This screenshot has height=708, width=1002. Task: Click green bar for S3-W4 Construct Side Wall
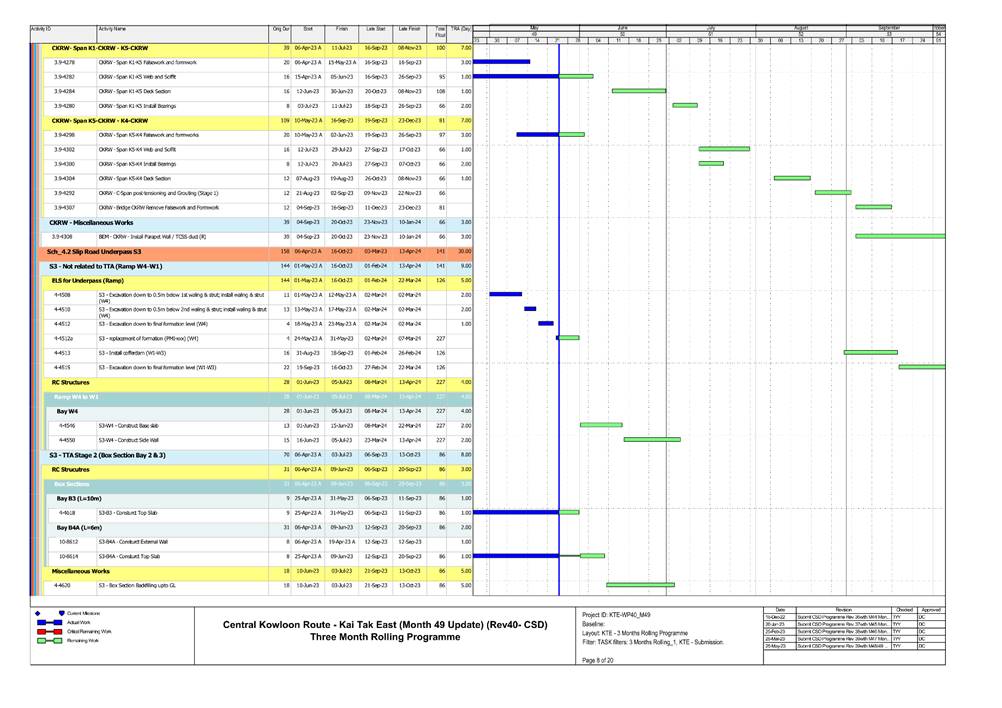(x=651, y=440)
